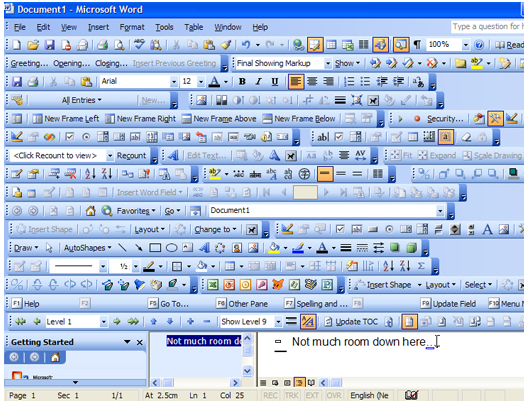Click the vertical scrollbar down arrow in document map
The image size is (524, 402).
coord(247,371)
